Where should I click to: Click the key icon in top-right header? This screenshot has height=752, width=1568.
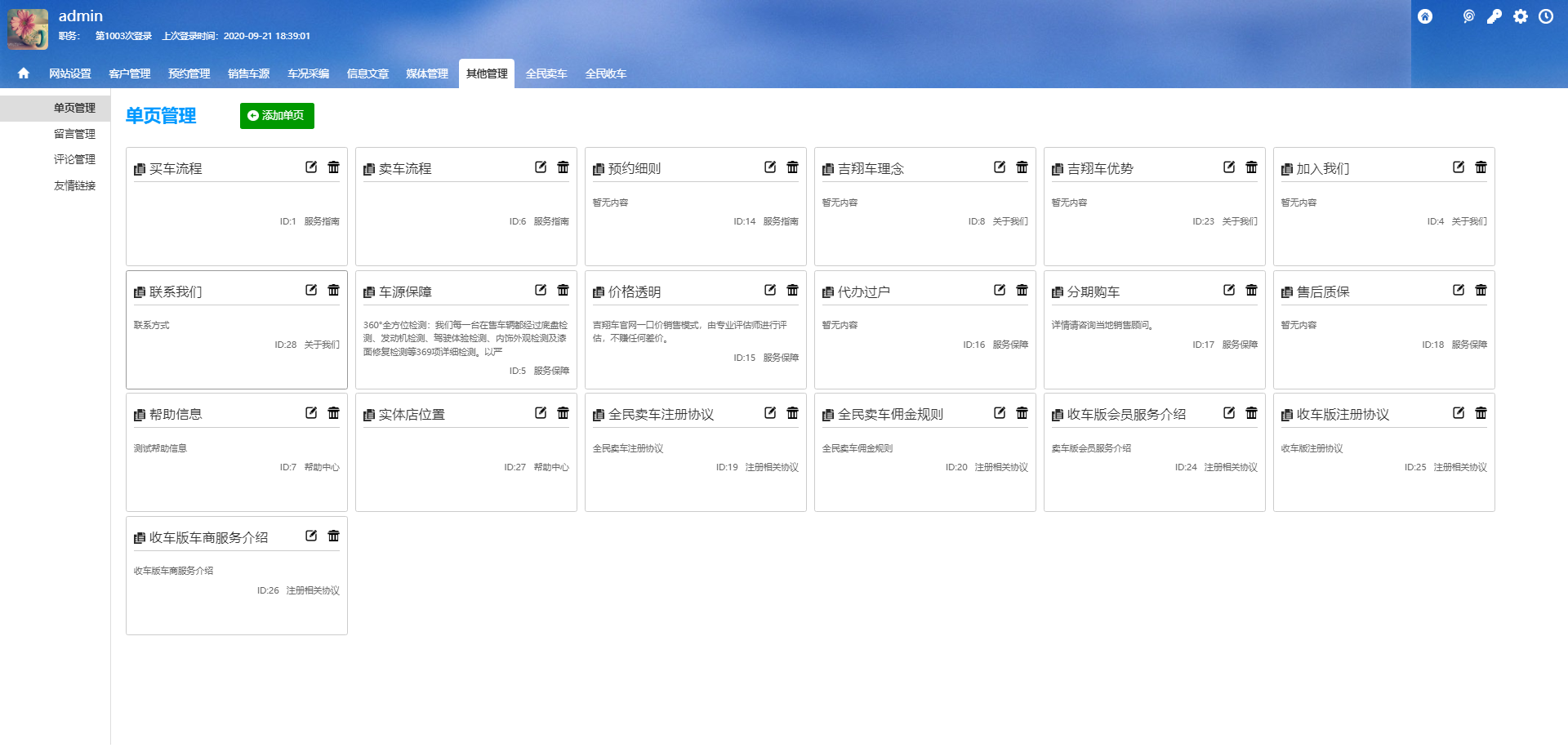pos(1494,16)
